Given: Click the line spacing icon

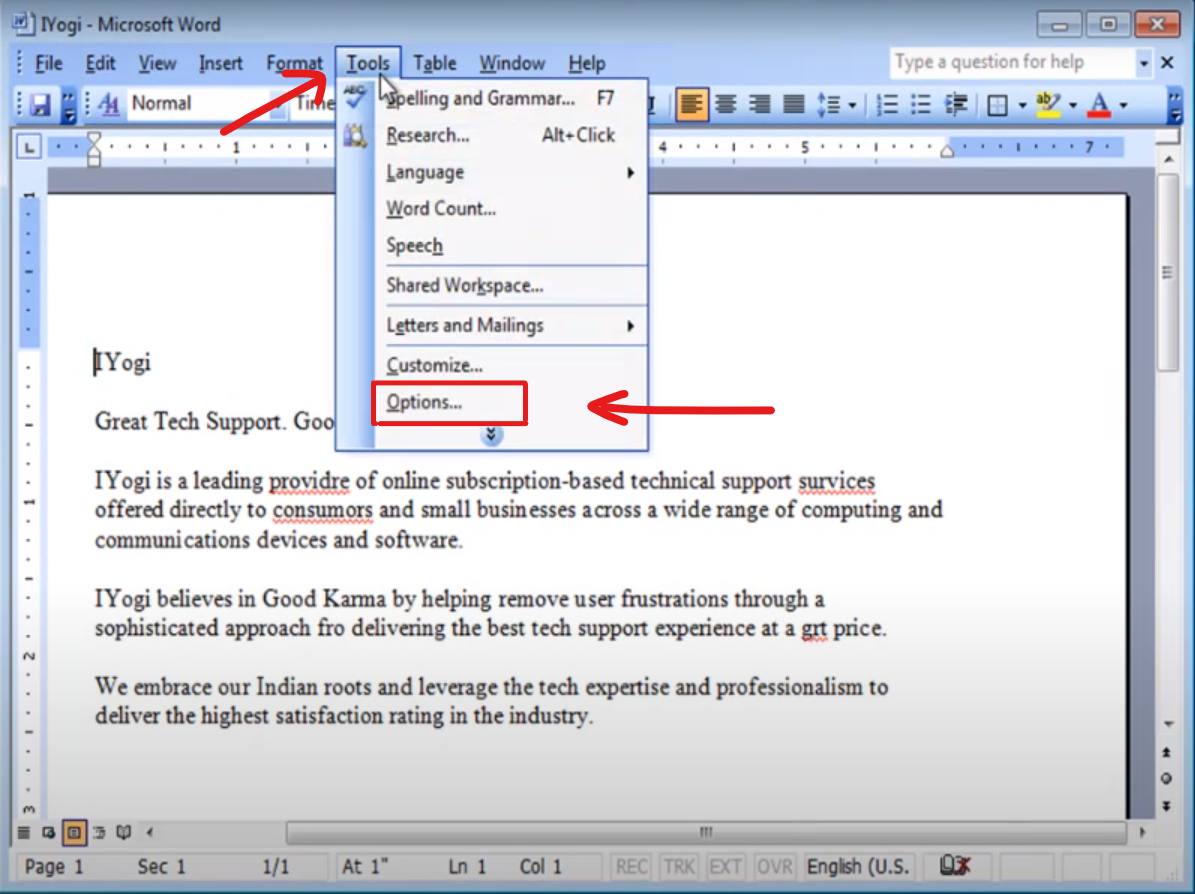Looking at the screenshot, I should [829, 104].
